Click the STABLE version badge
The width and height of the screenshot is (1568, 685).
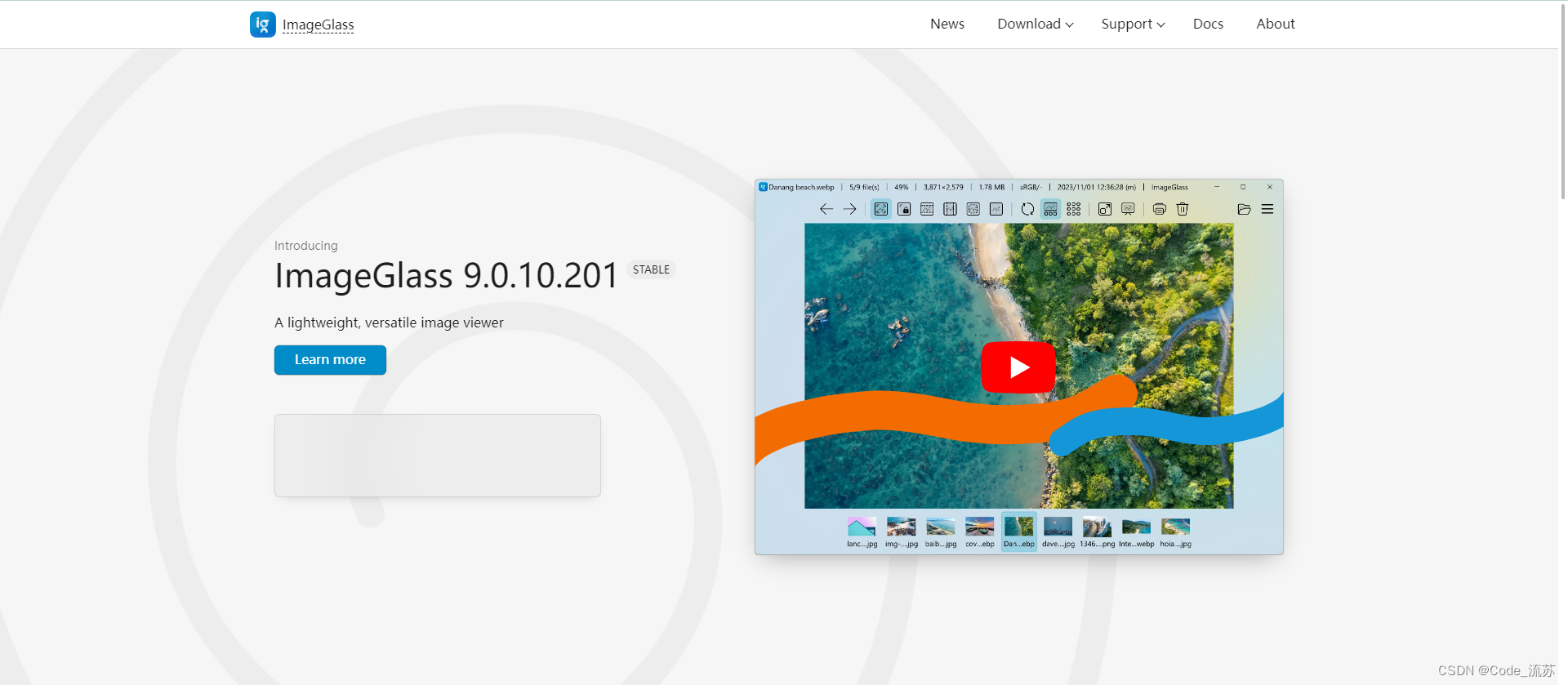pyautogui.click(x=651, y=269)
